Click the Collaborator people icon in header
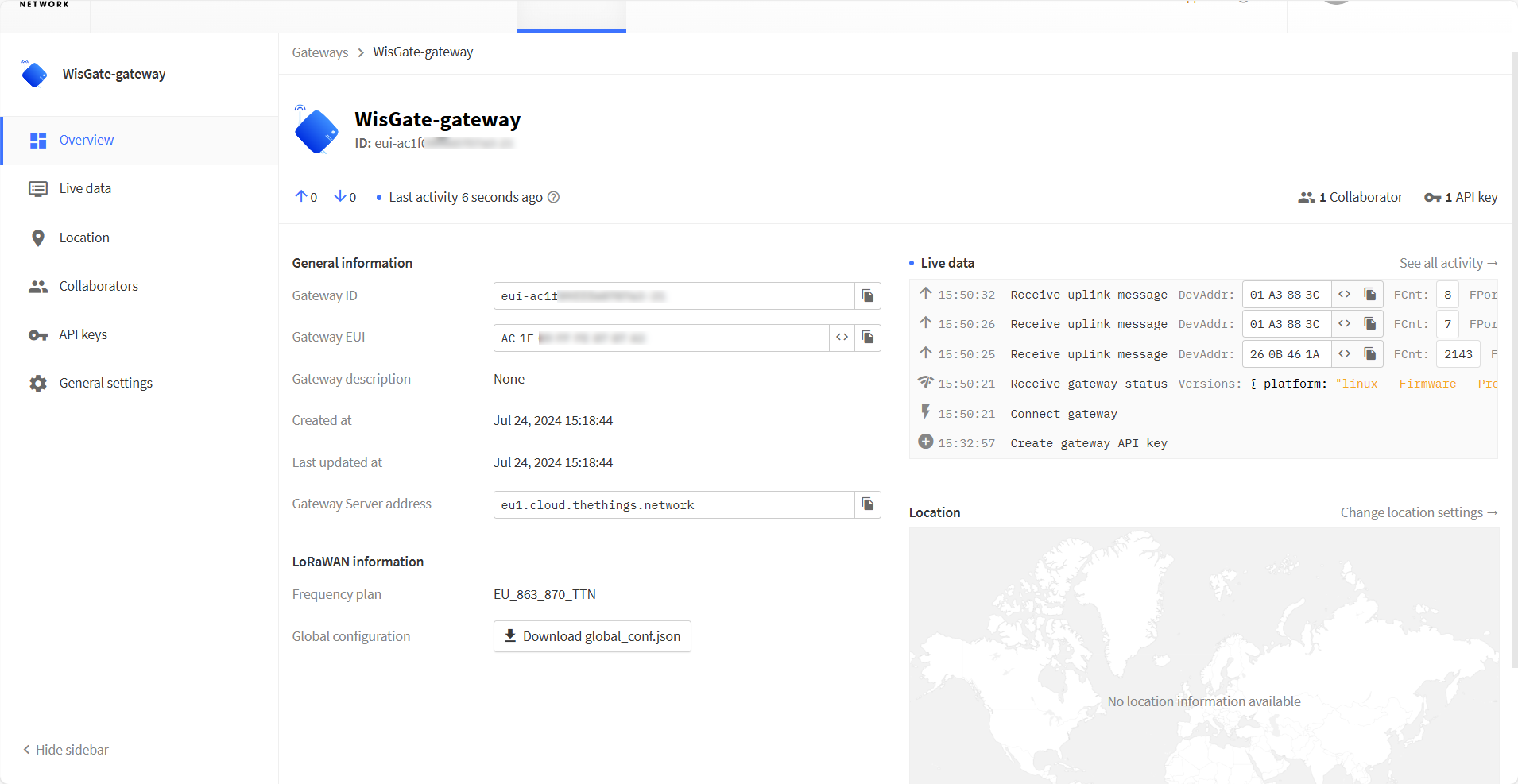 (1307, 197)
